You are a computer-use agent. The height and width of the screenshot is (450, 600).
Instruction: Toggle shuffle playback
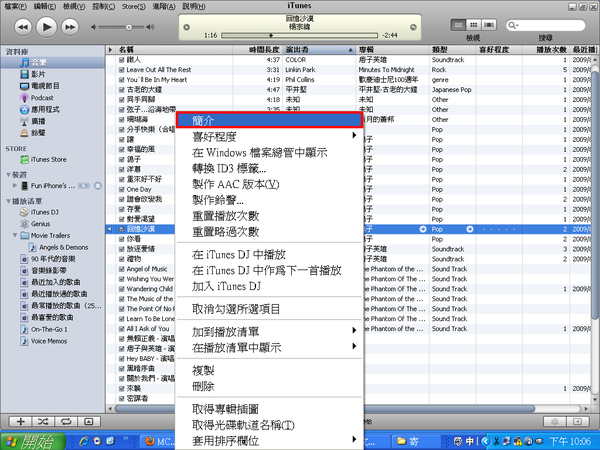point(43,422)
